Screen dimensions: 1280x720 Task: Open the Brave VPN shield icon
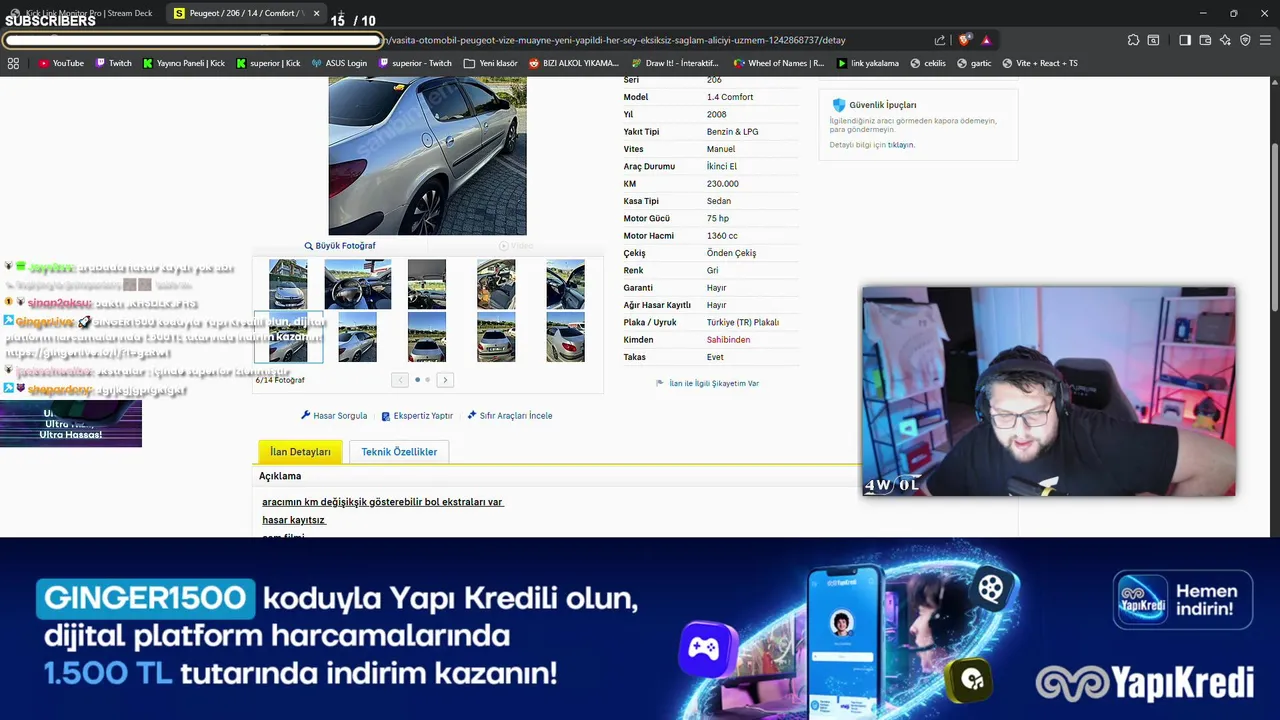[1245, 40]
